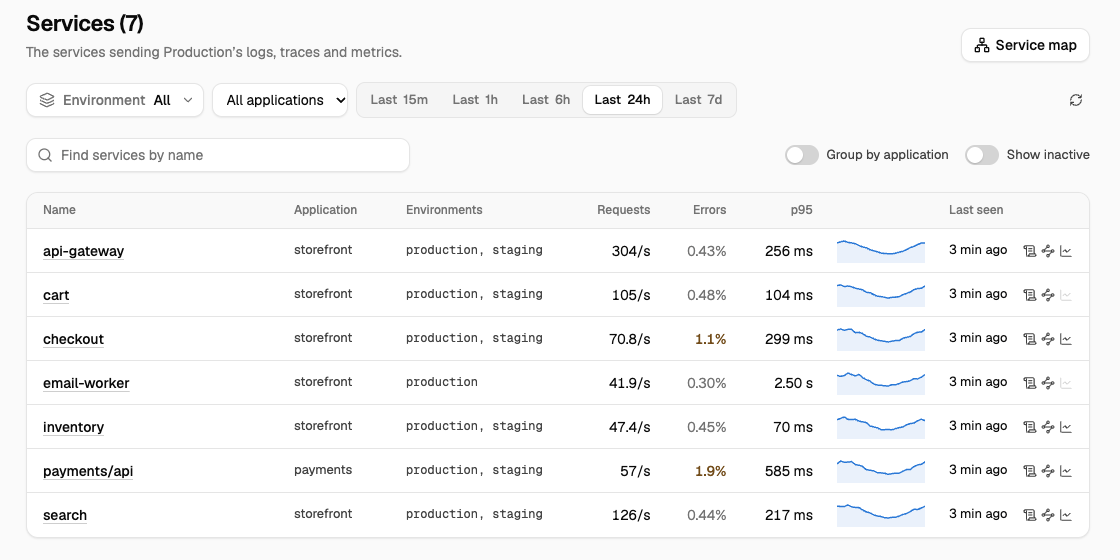Open metrics chart icon for payments/api row
The image size is (1120, 560).
[x=1066, y=471]
